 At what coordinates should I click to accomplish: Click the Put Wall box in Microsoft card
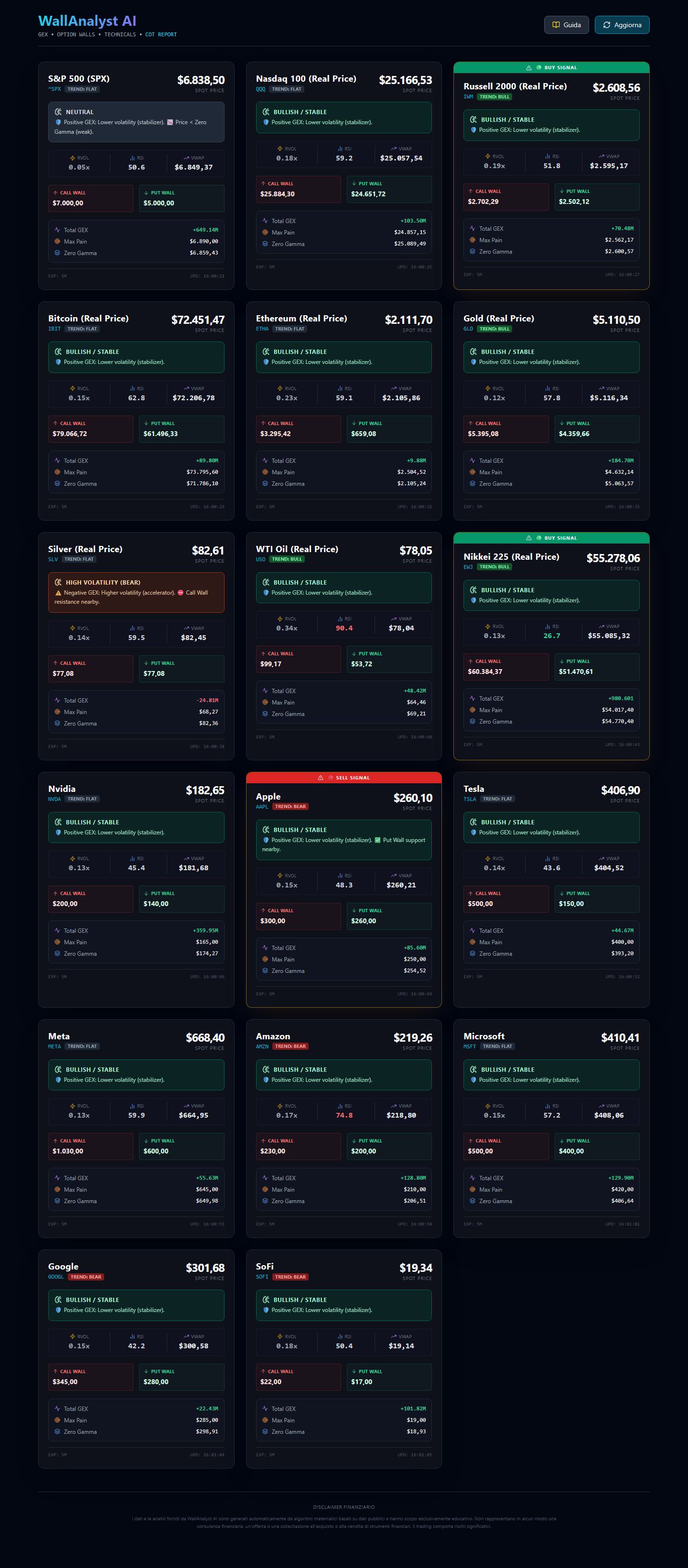pyautogui.click(x=596, y=1146)
